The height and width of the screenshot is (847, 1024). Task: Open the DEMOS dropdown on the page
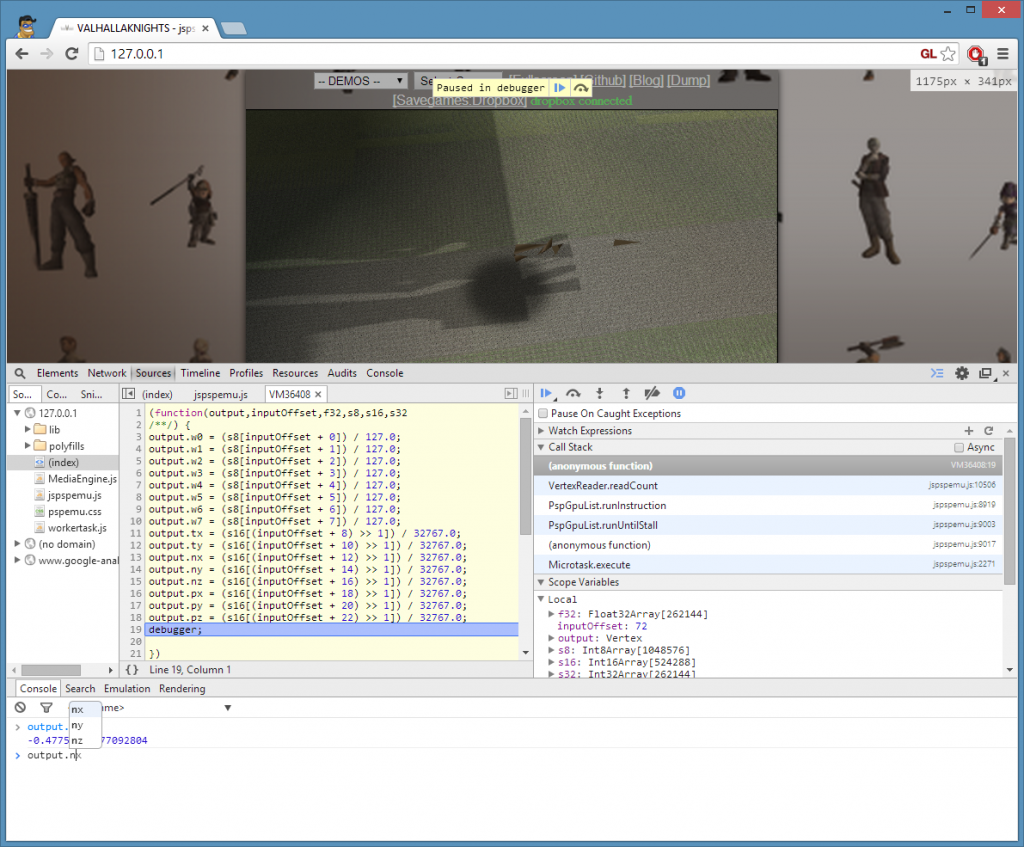[360, 81]
